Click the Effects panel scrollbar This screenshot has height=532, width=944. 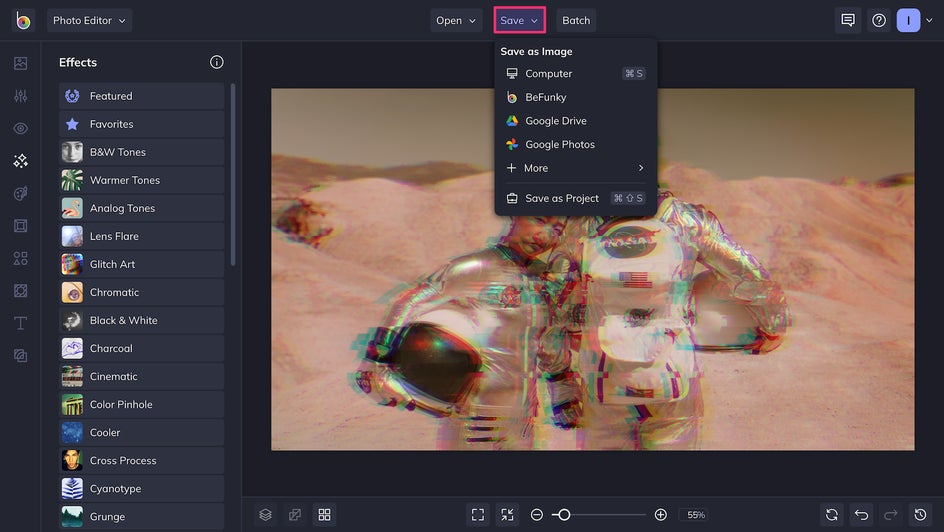pyautogui.click(x=233, y=175)
